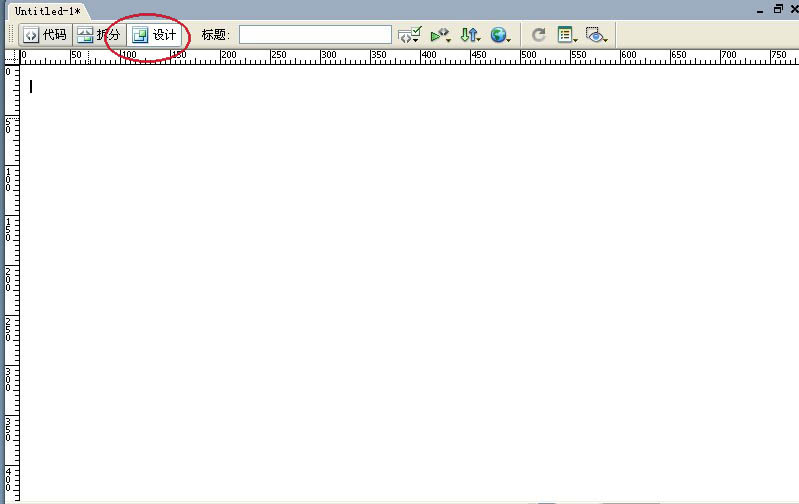Switch to Split view (拆分)
The height and width of the screenshot is (504, 799).
pos(99,35)
